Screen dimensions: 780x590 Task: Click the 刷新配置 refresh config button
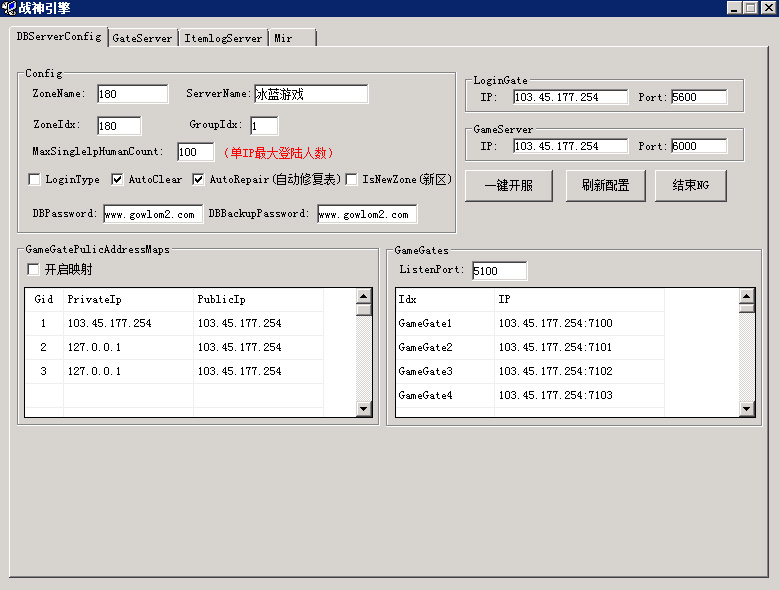(605, 186)
